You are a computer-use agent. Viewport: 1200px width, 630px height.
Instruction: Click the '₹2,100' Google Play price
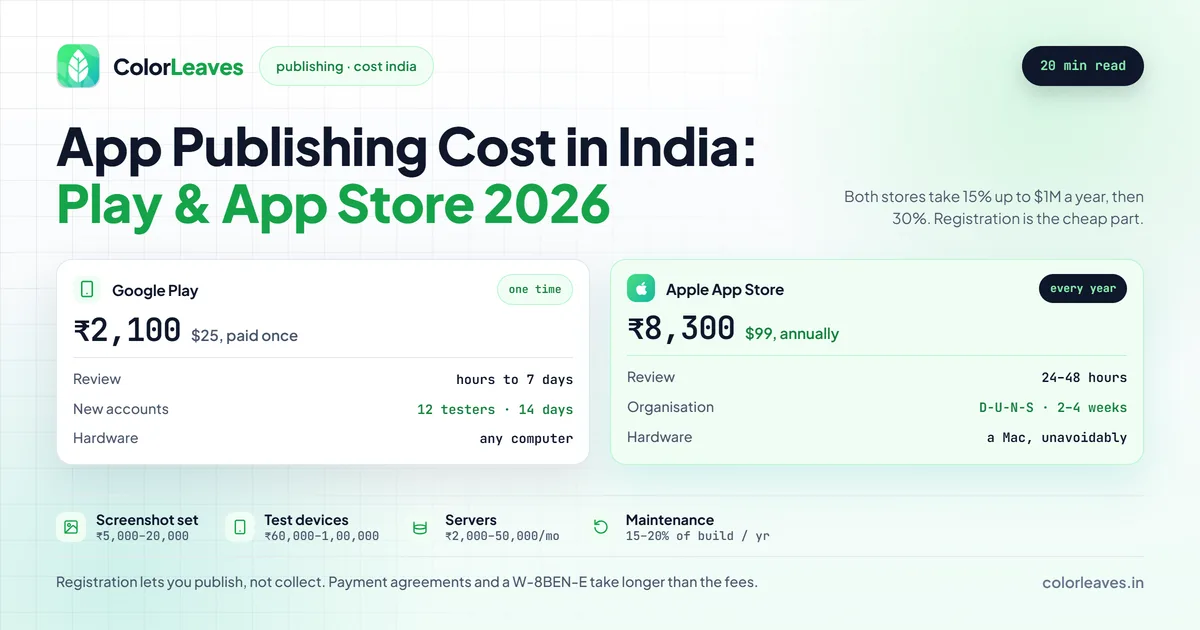coord(127,331)
